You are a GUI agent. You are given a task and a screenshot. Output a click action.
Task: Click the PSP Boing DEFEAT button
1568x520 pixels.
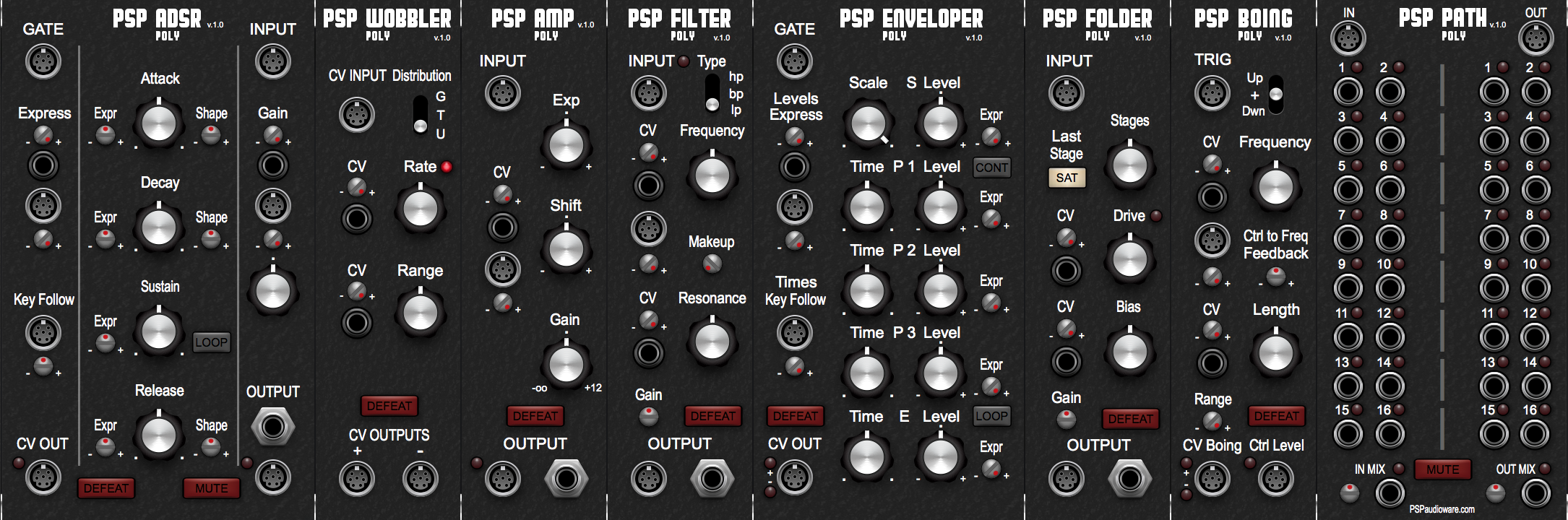click(1277, 416)
